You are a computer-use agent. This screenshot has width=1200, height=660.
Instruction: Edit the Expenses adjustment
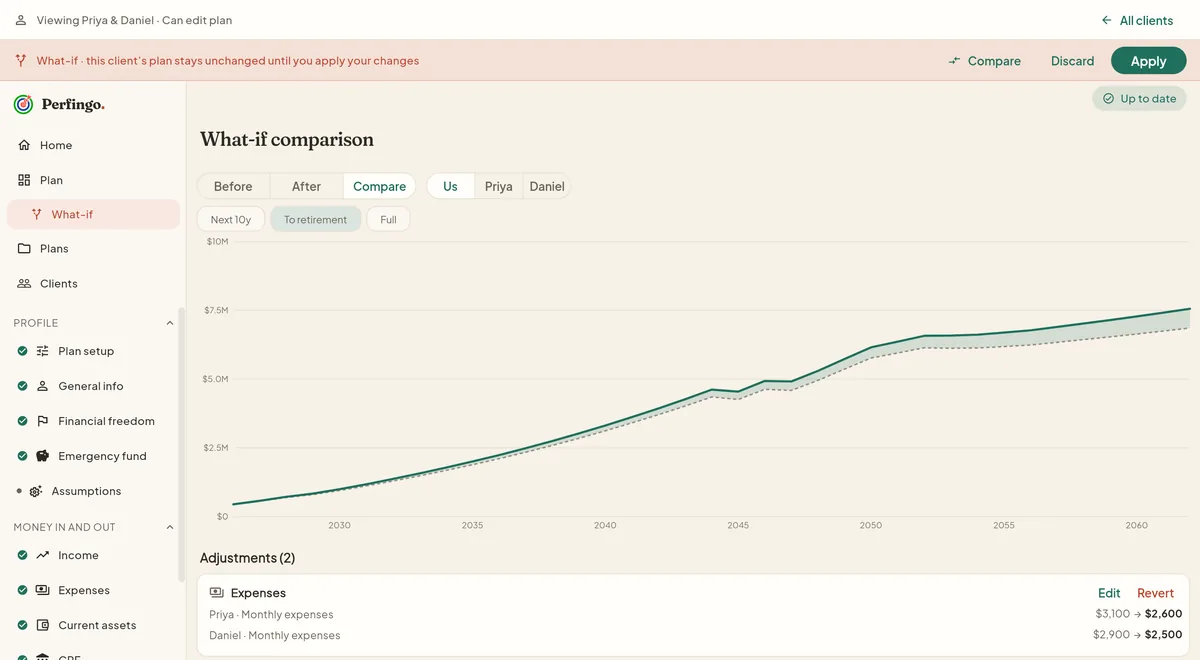tap(1109, 593)
